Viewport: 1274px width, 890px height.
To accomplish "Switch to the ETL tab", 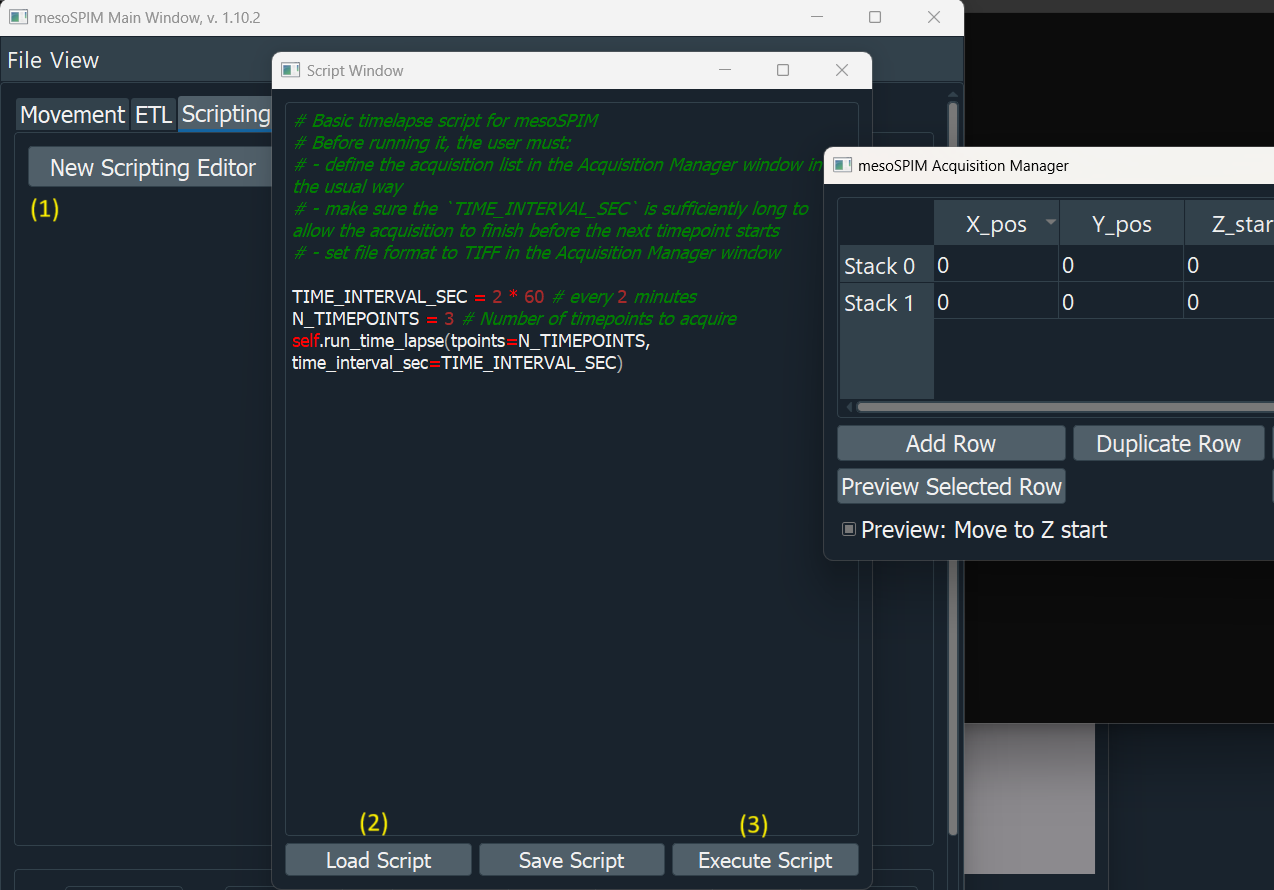I will click(154, 115).
